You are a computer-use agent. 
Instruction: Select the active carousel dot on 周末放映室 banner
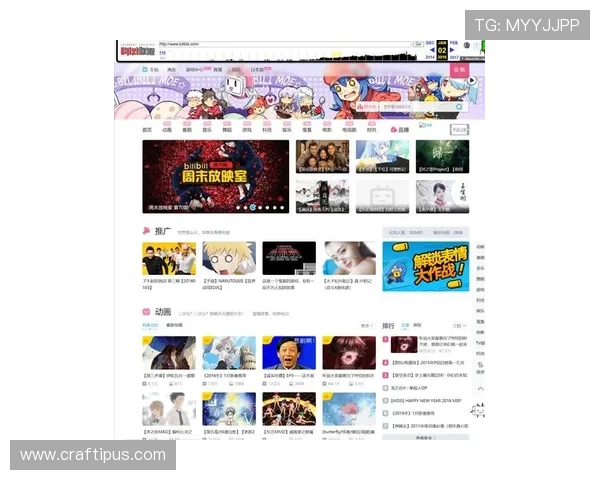(253, 208)
